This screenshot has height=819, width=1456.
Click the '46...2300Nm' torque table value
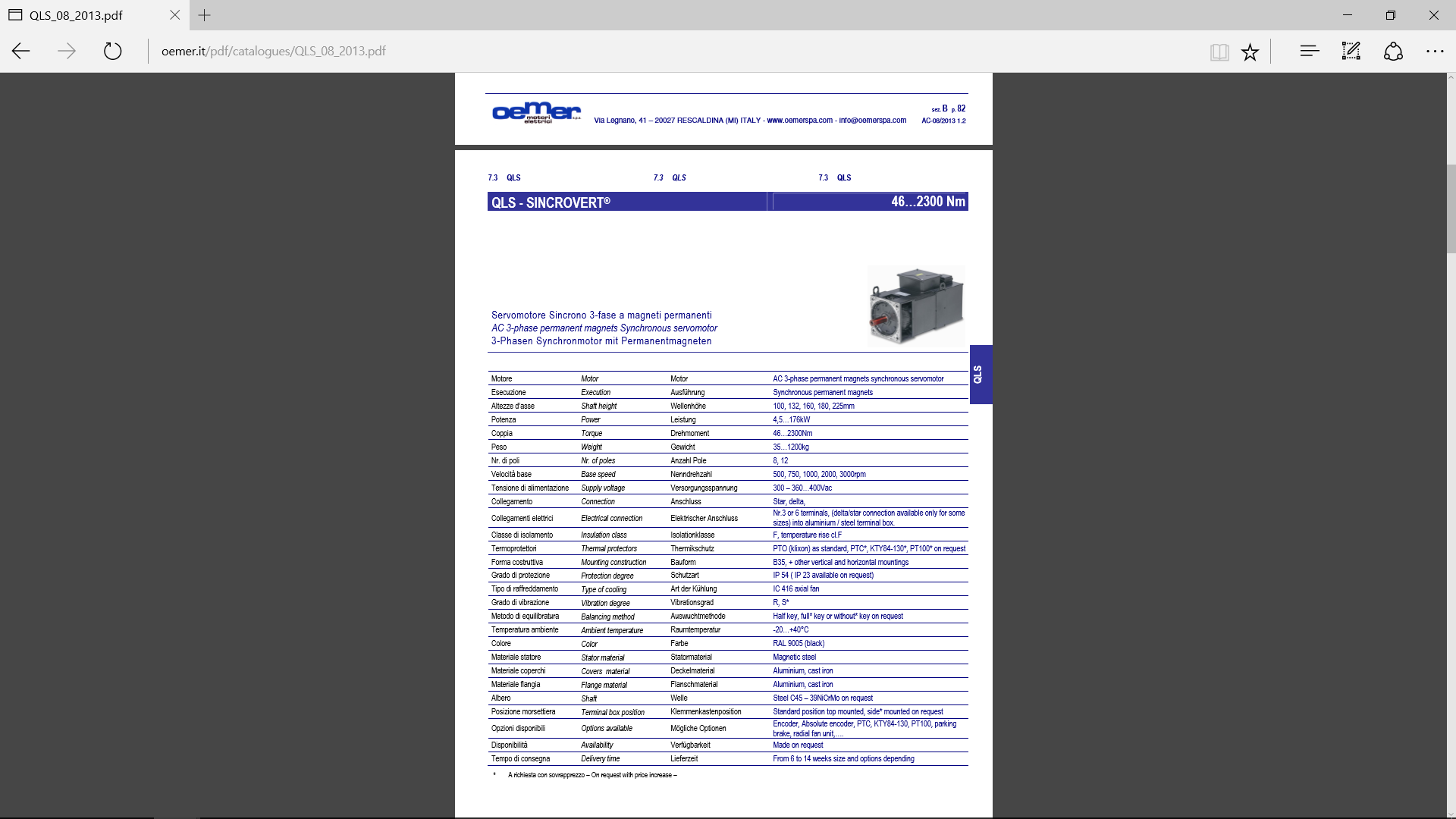(x=792, y=434)
